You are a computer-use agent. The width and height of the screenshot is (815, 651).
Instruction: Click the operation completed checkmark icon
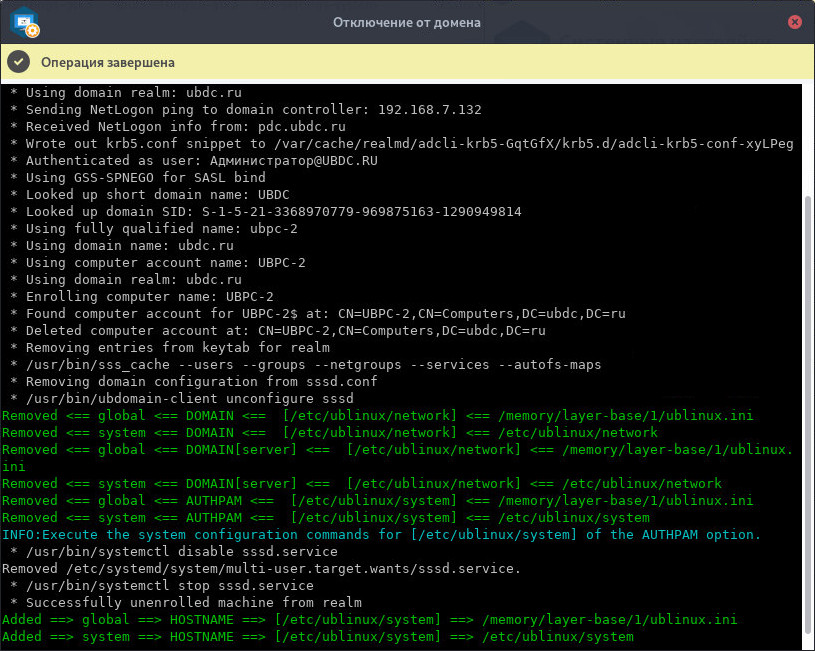click(x=18, y=62)
